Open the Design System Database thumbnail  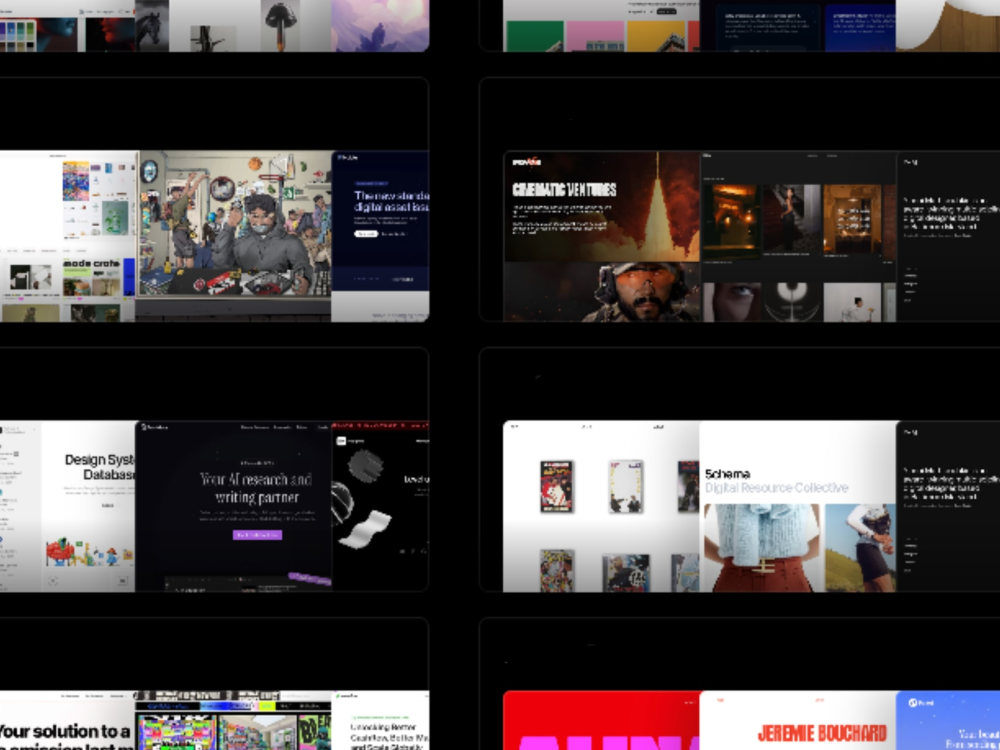pyautogui.click(x=68, y=506)
